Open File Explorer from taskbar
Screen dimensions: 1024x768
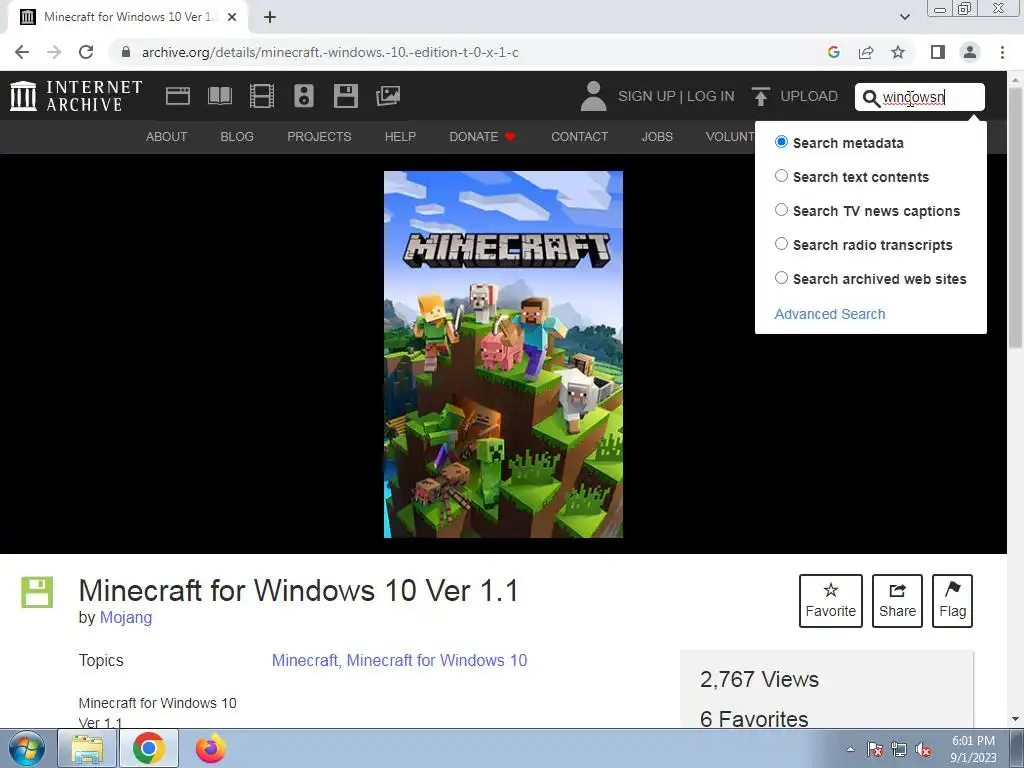[x=87, y=748]
